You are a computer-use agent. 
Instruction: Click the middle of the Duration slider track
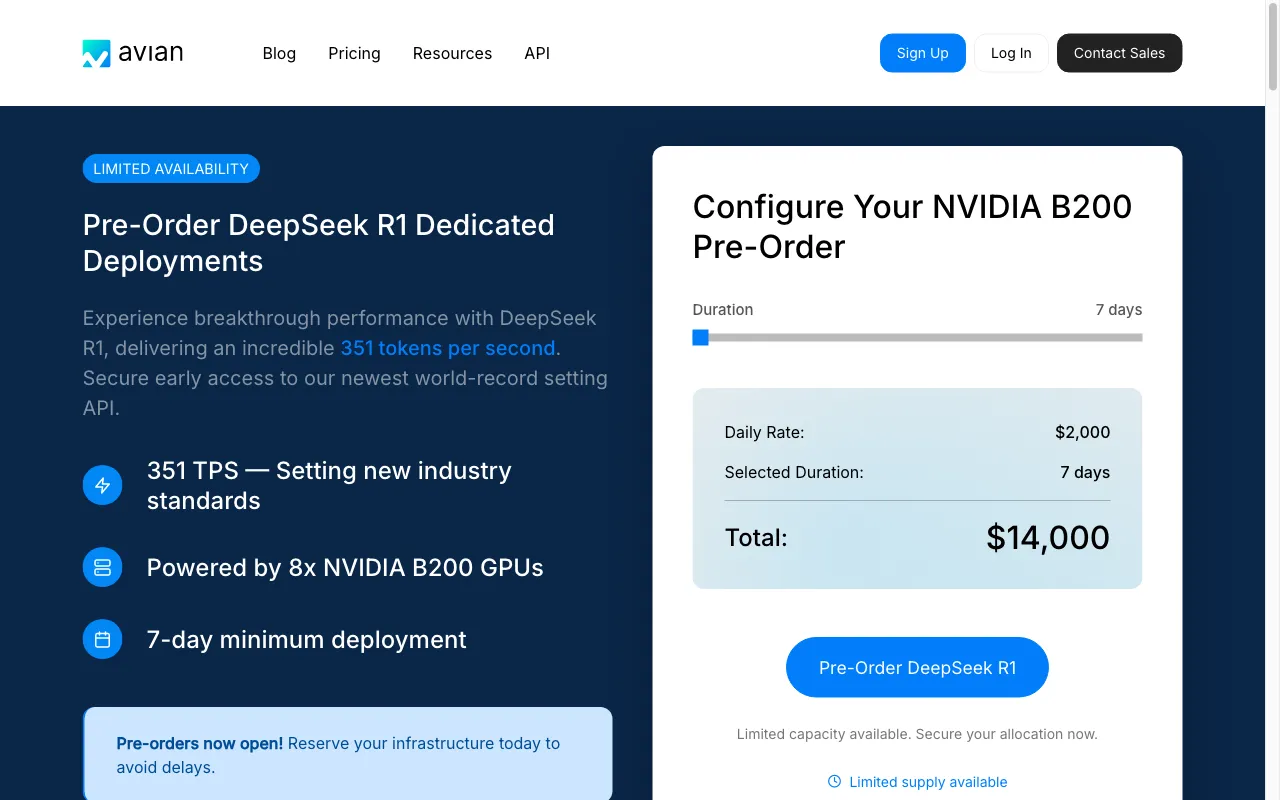click(x=917, y=338)
